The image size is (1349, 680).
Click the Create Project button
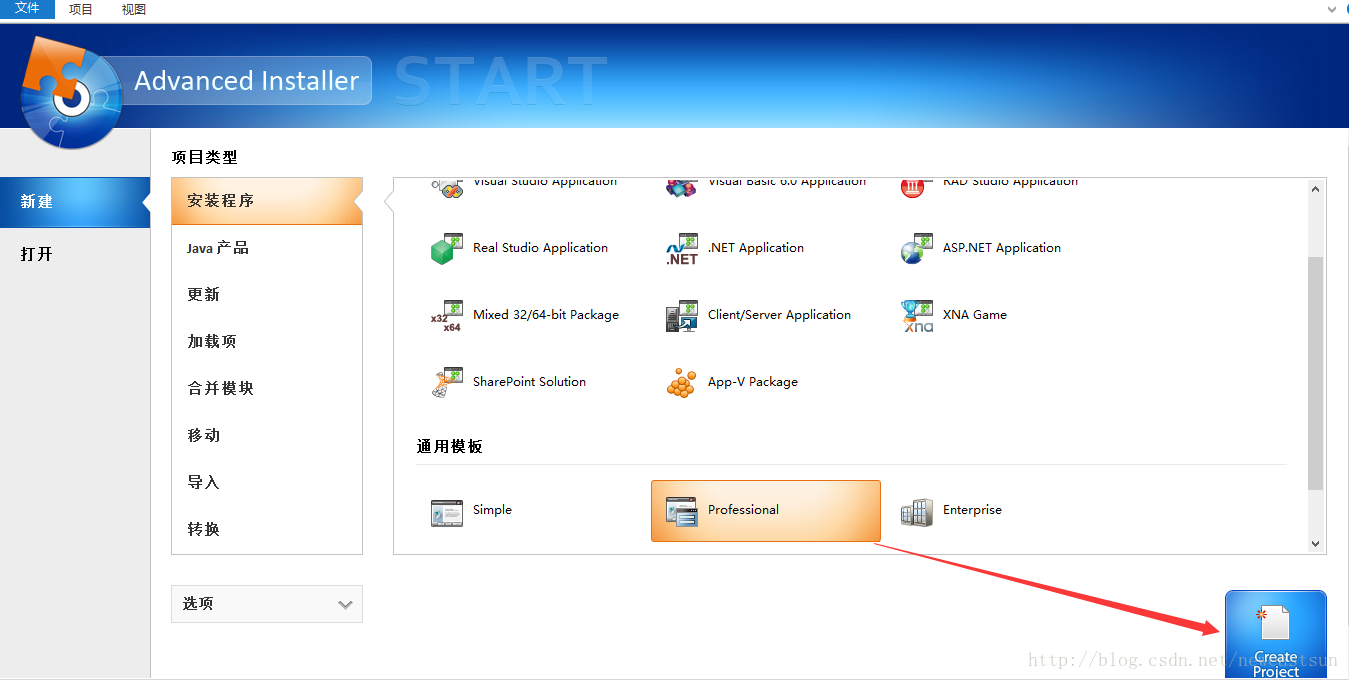1275,635
